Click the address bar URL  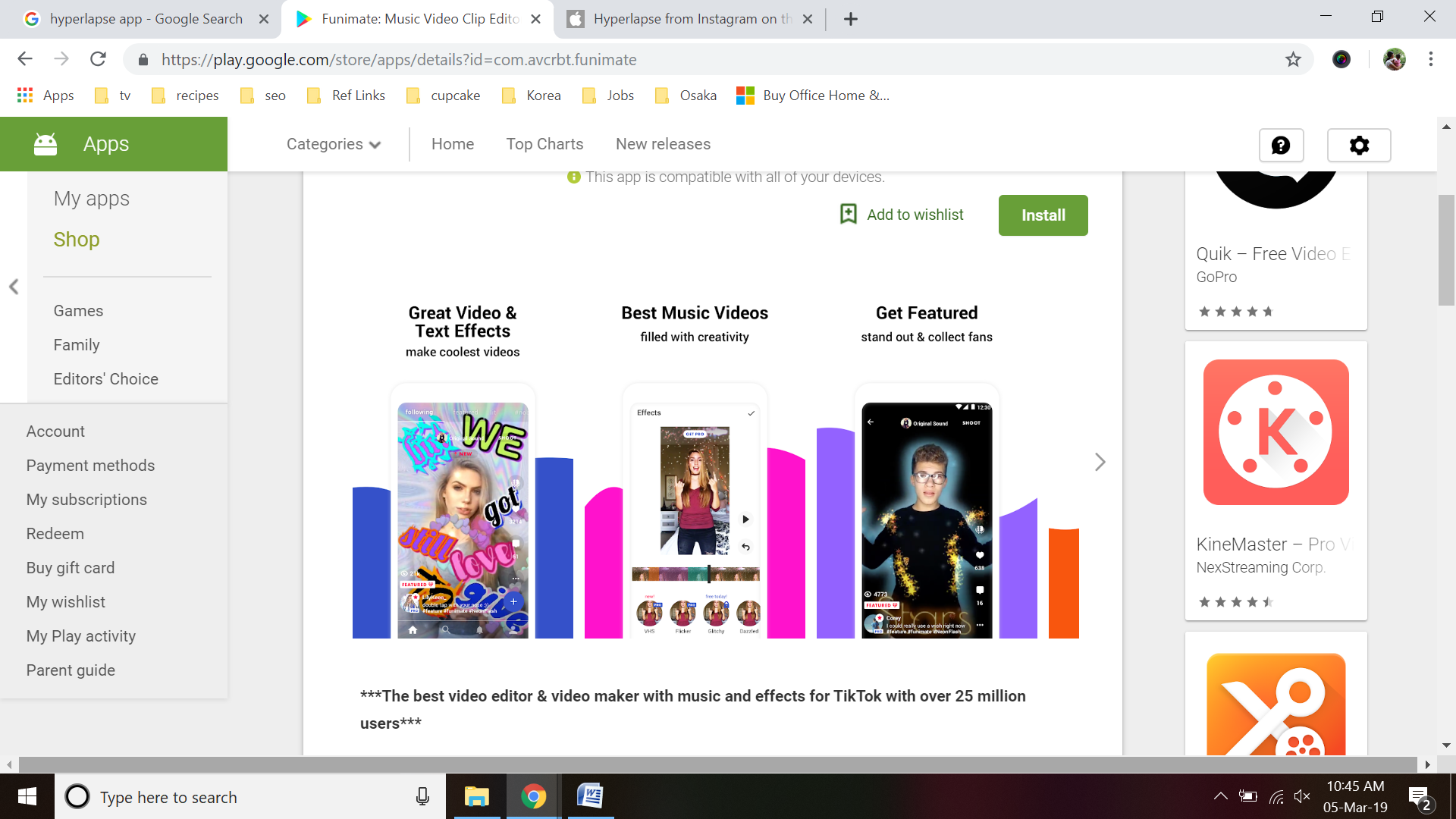[399, 59]
